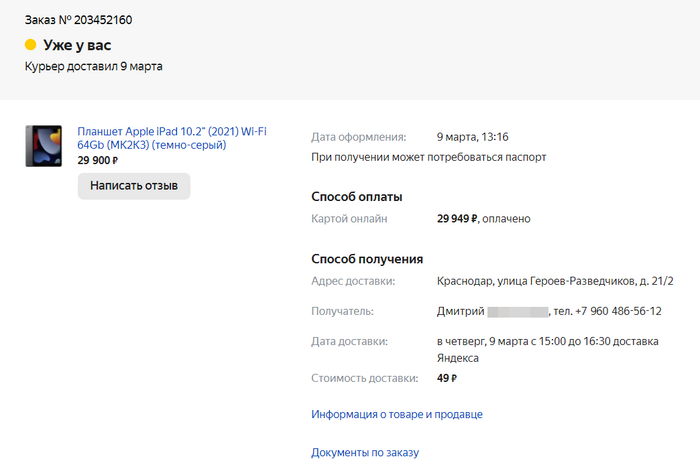700x467 pixels.
Task: Click the 29 900 ₽ product price
Action: (98, 160)
